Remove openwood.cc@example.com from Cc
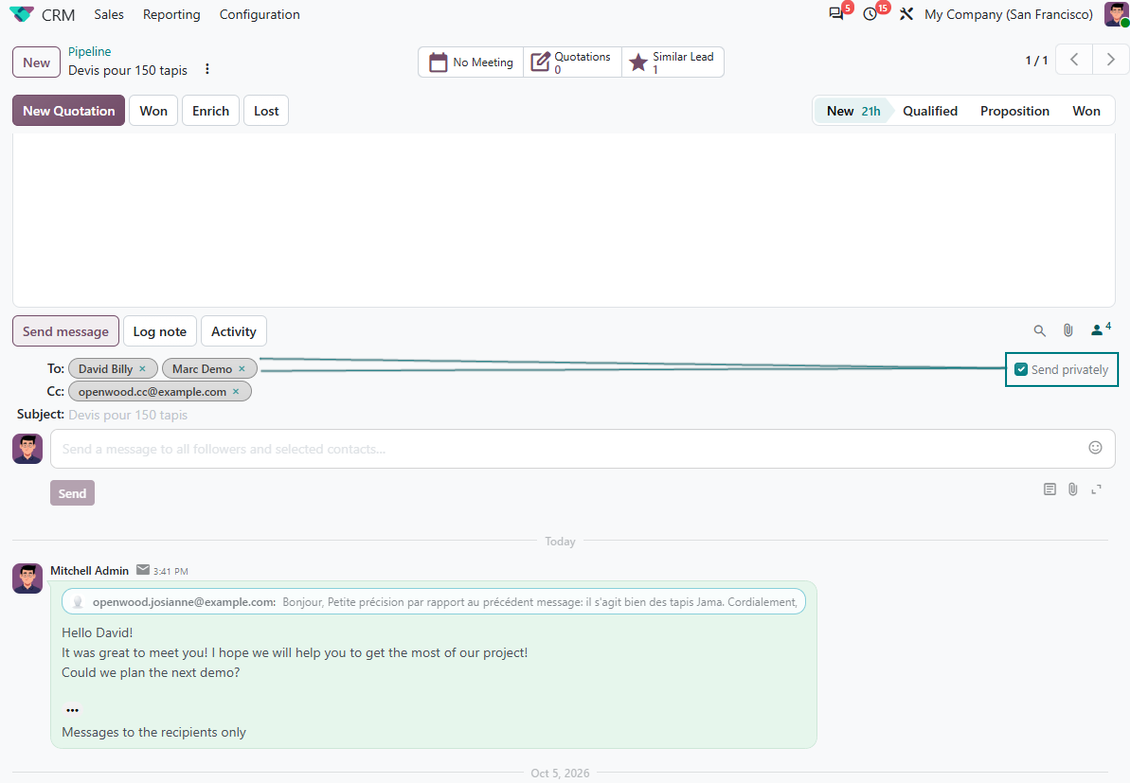This screenshot has width=1130, height=783. tap(236, 392)
